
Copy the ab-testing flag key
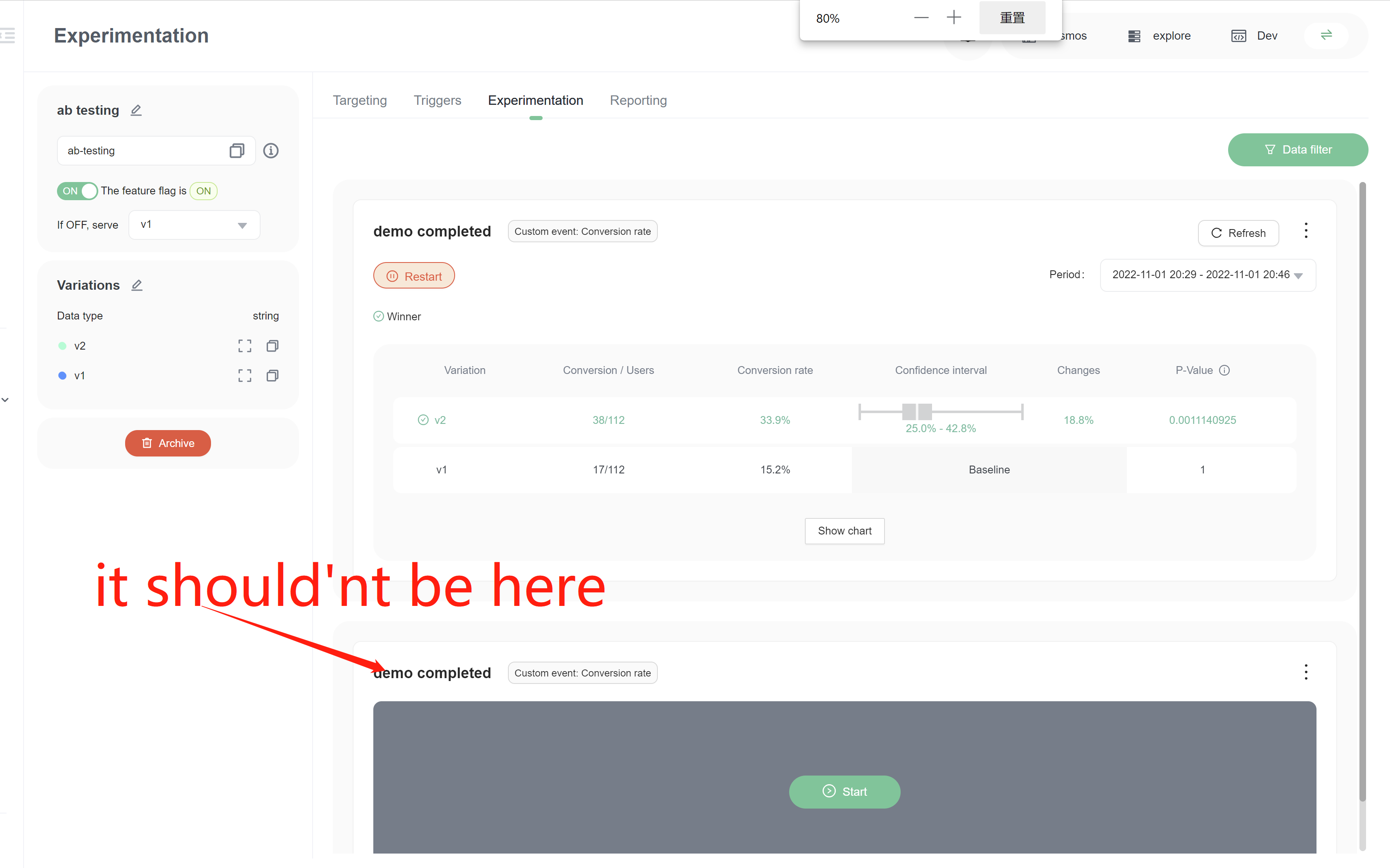pos(236,150)
